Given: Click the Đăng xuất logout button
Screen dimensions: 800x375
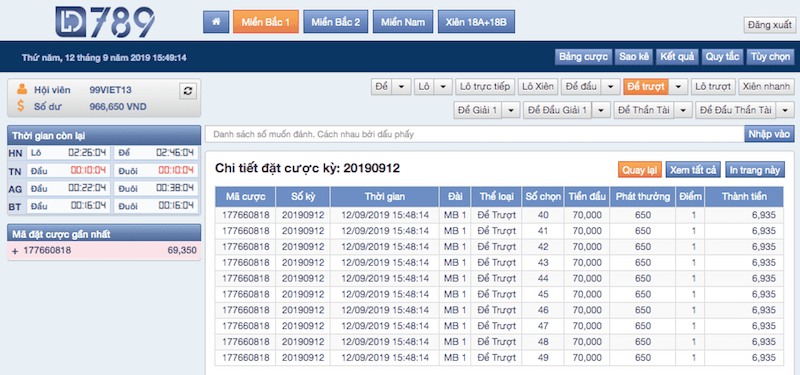Looking at the screenshot, I should coord(769,25).
